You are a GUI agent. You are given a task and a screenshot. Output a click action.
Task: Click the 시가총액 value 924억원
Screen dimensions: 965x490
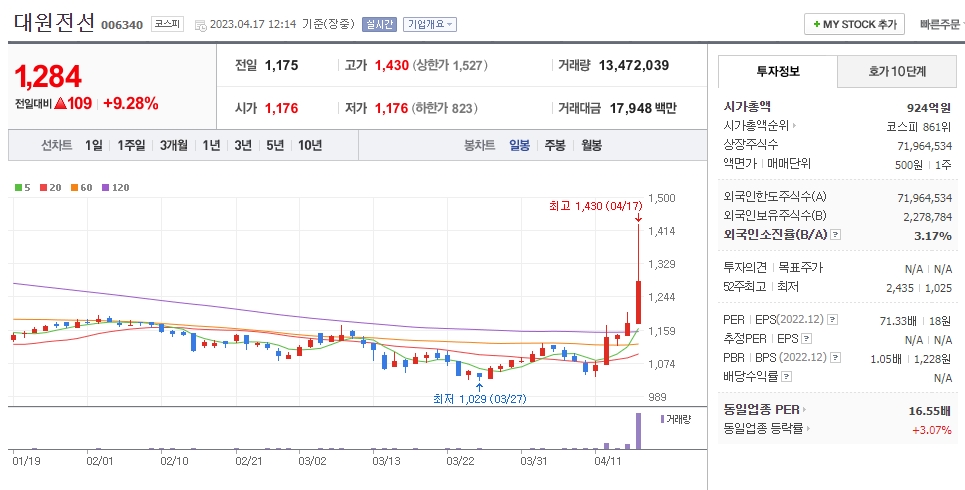pyautogui.click(x=929, y=108)
